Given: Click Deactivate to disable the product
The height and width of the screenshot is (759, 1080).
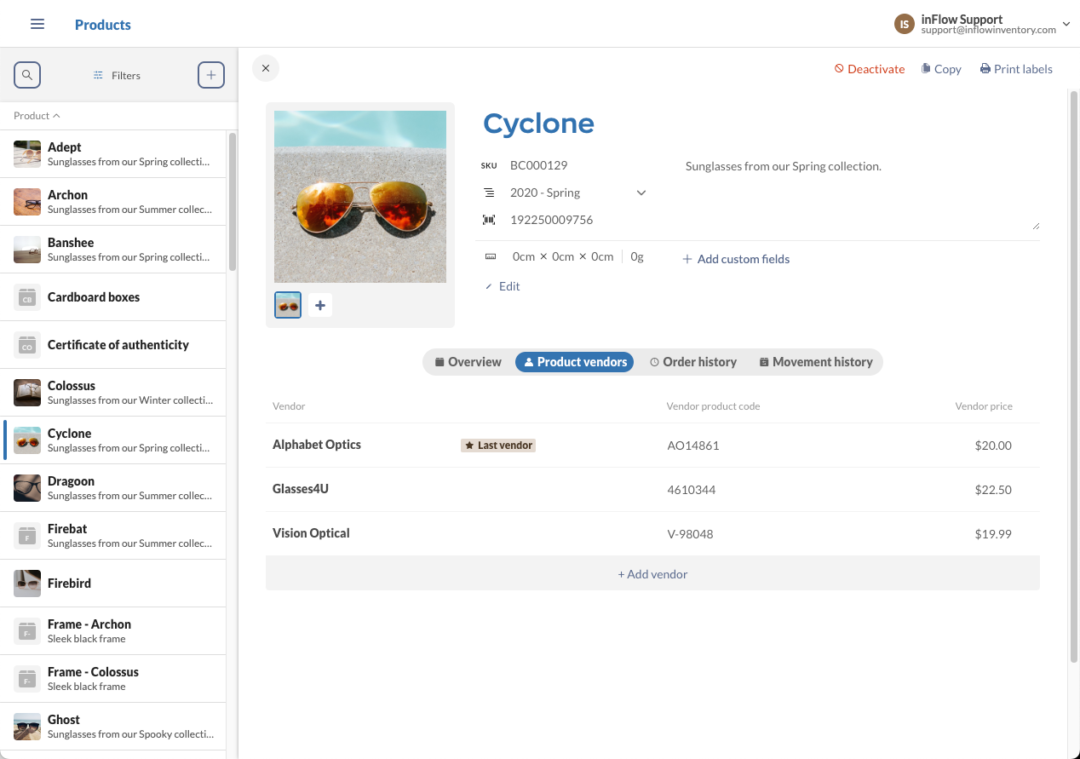Looking at the screenshot, I should [869, 68].
